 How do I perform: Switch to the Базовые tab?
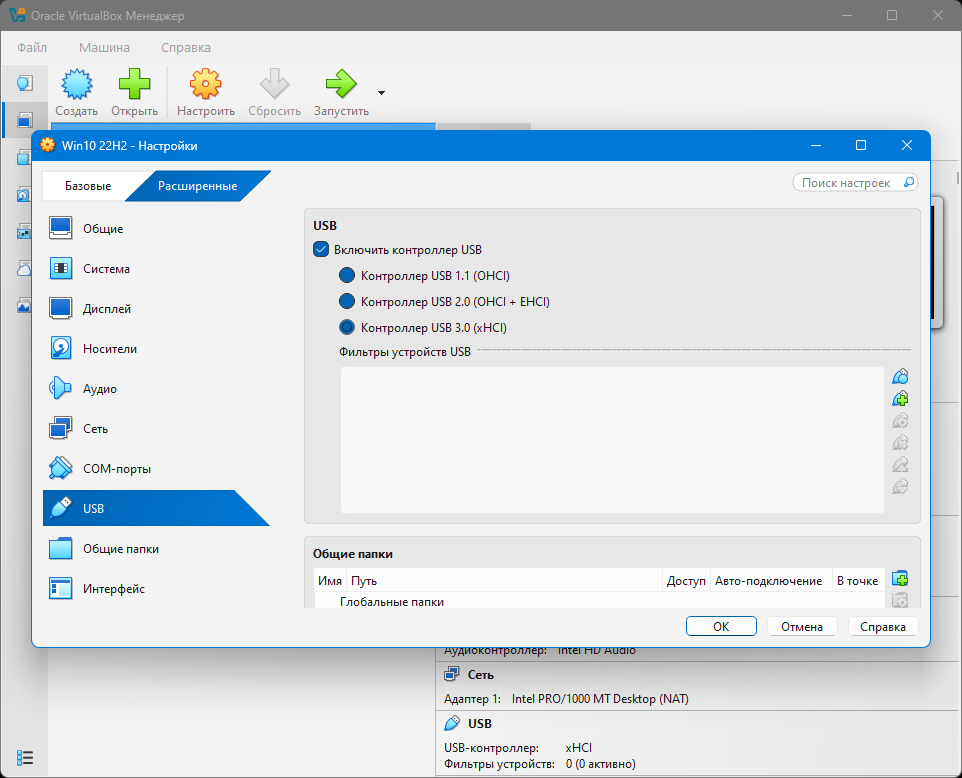point(88,186)
